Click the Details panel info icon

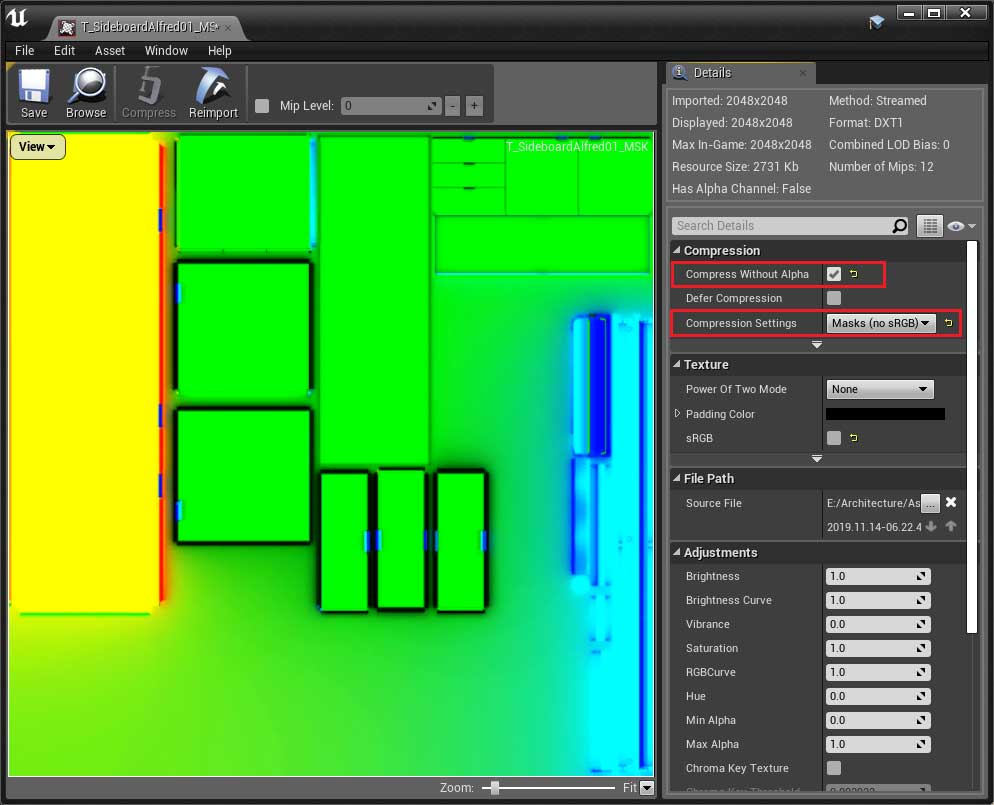click(680, 72)
